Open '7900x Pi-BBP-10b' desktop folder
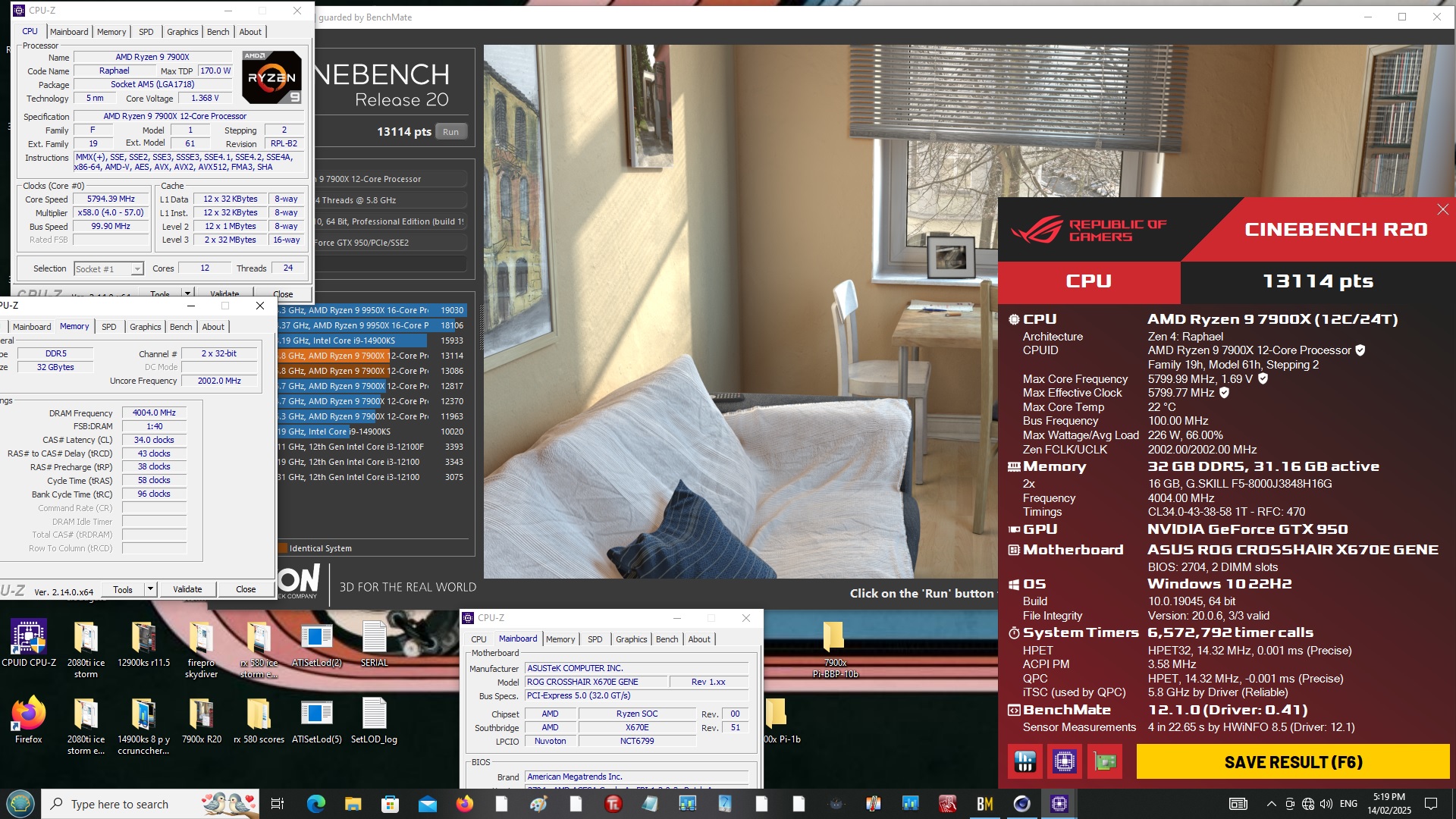Image resolution: width=1456 pixels, height=819 pixels. (835, 649)
